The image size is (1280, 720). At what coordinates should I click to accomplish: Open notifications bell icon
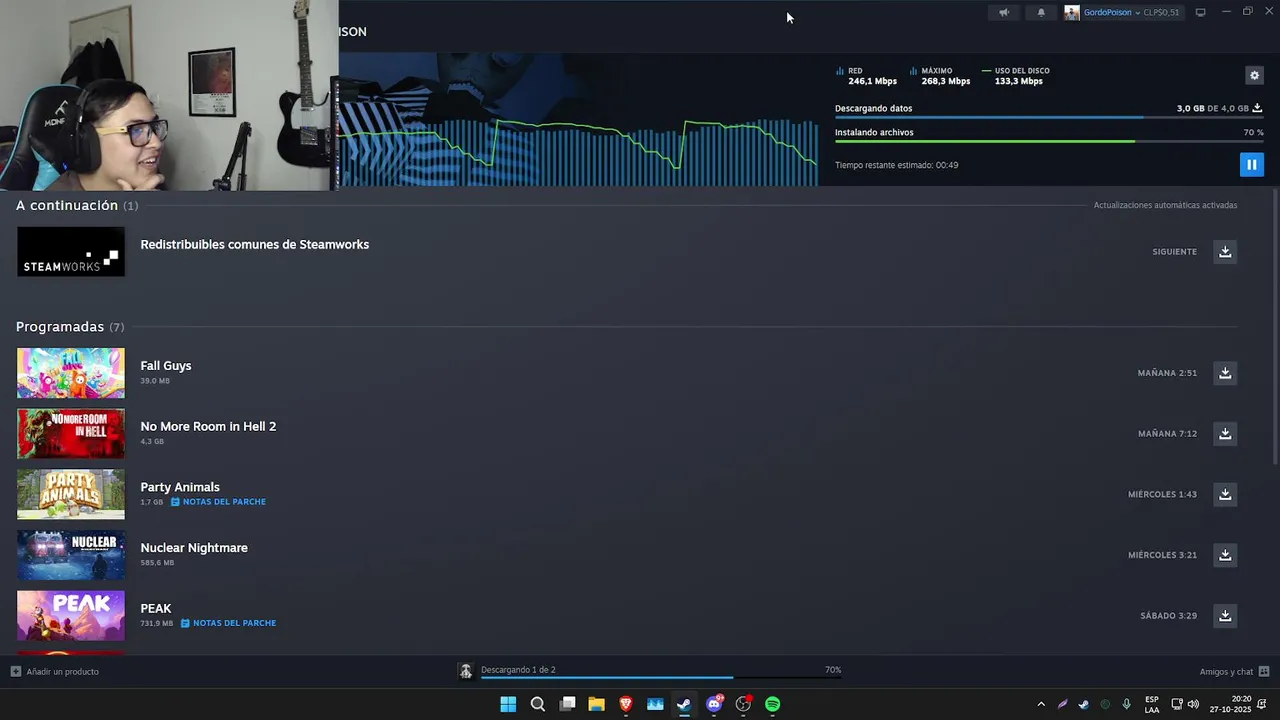pos(1041,12)
